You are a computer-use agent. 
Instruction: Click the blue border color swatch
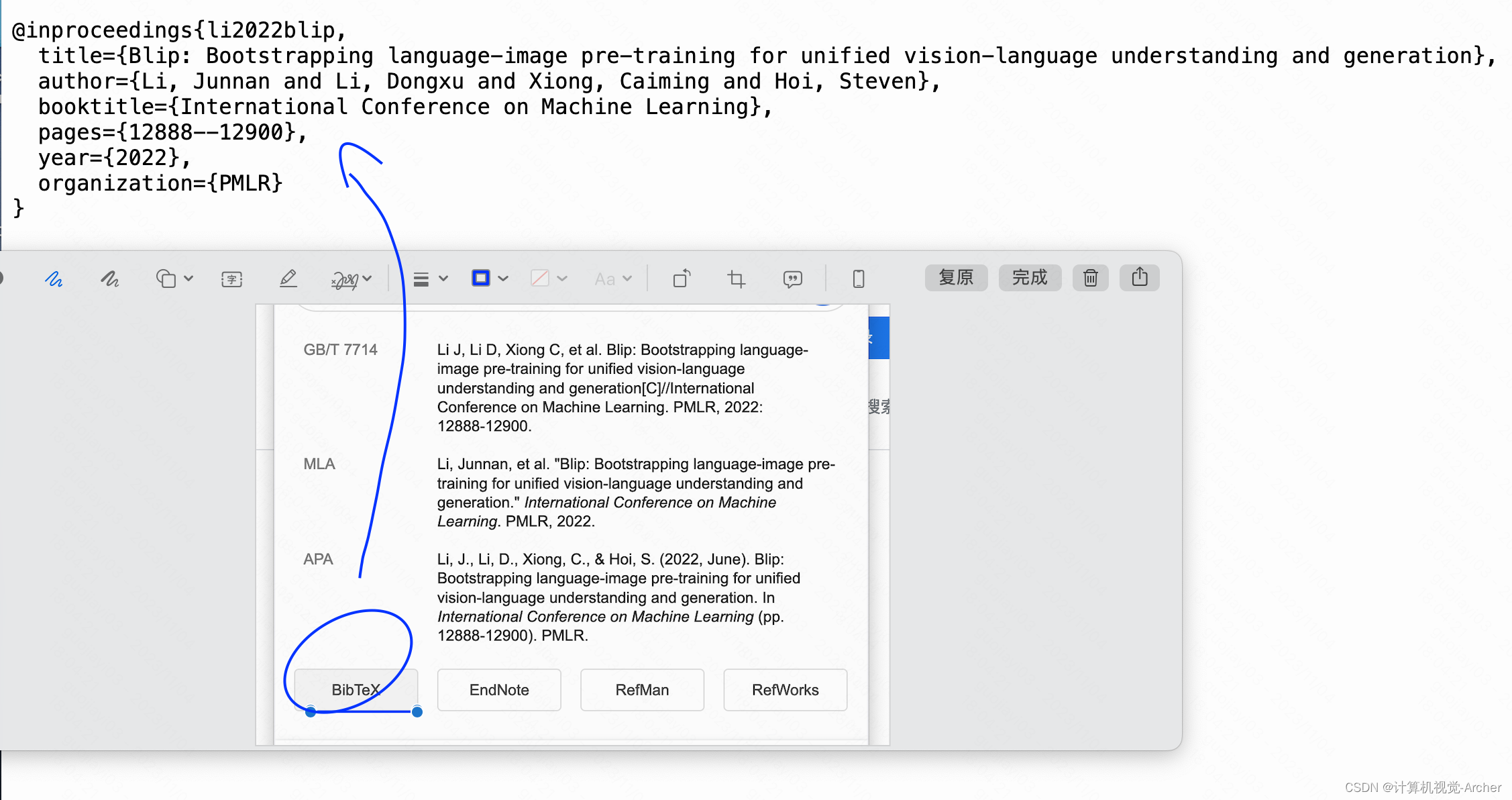[x=481, y=278]
